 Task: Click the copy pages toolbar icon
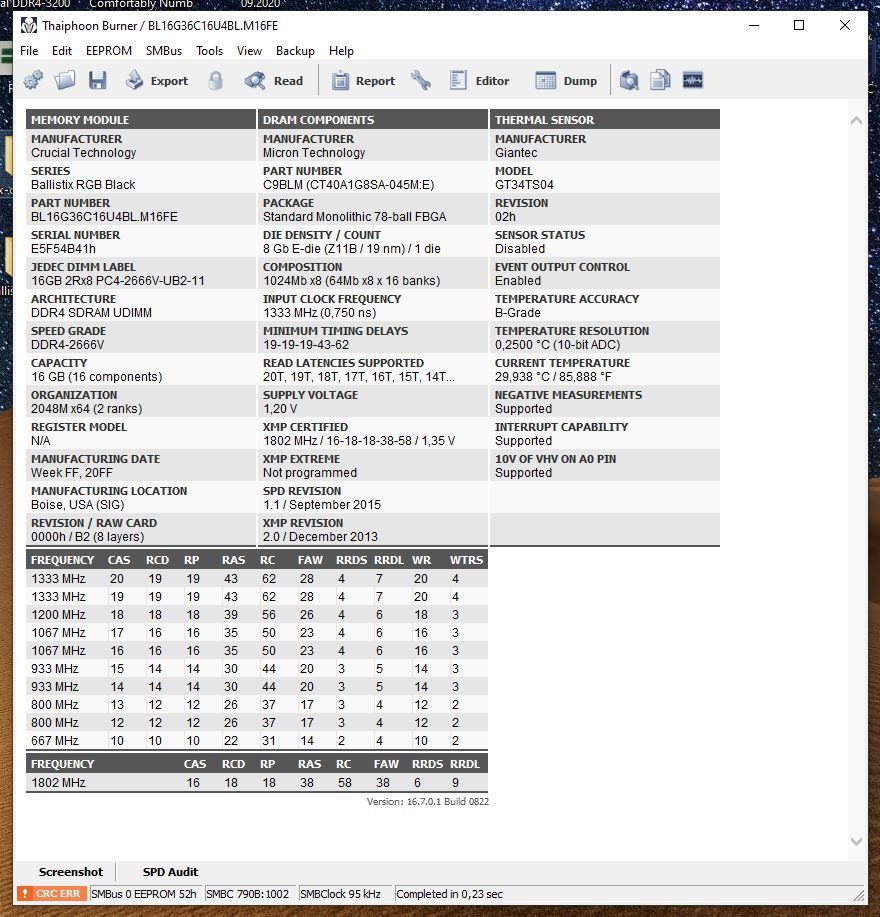coord(660,80)
